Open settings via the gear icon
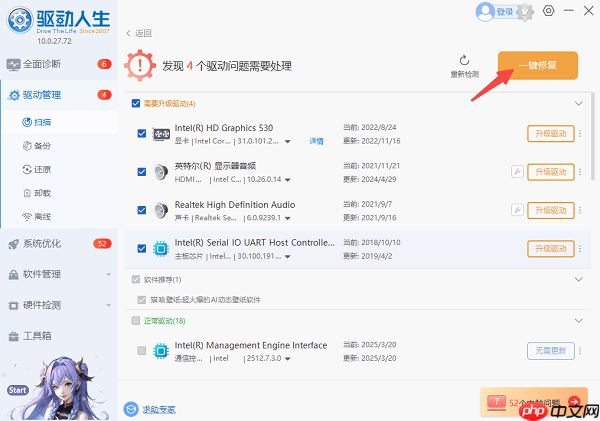 tap(548, 11)
